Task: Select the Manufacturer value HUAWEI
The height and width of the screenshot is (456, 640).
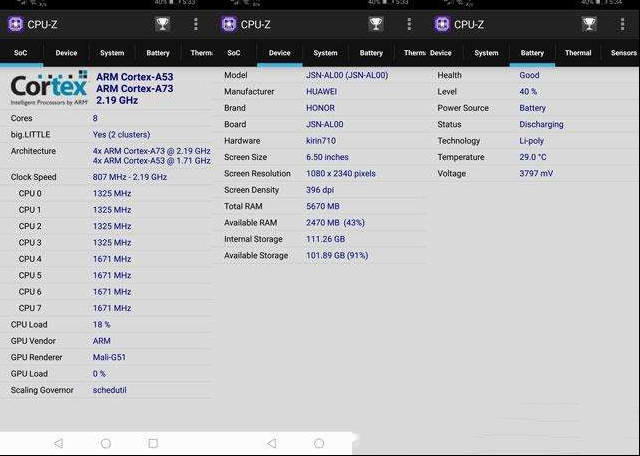Action: (322, 91)
